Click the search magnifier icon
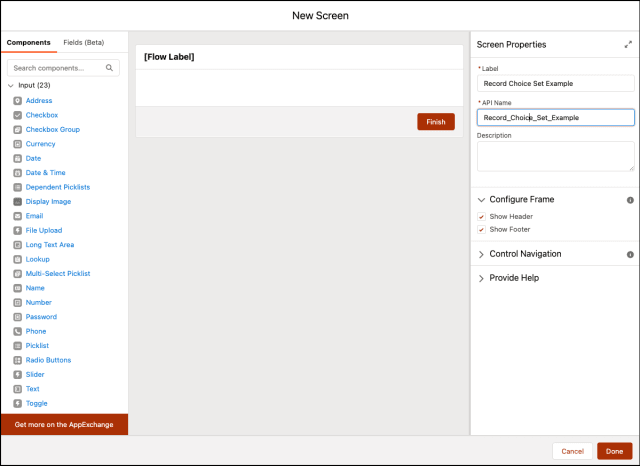 [x=109, y=68]
